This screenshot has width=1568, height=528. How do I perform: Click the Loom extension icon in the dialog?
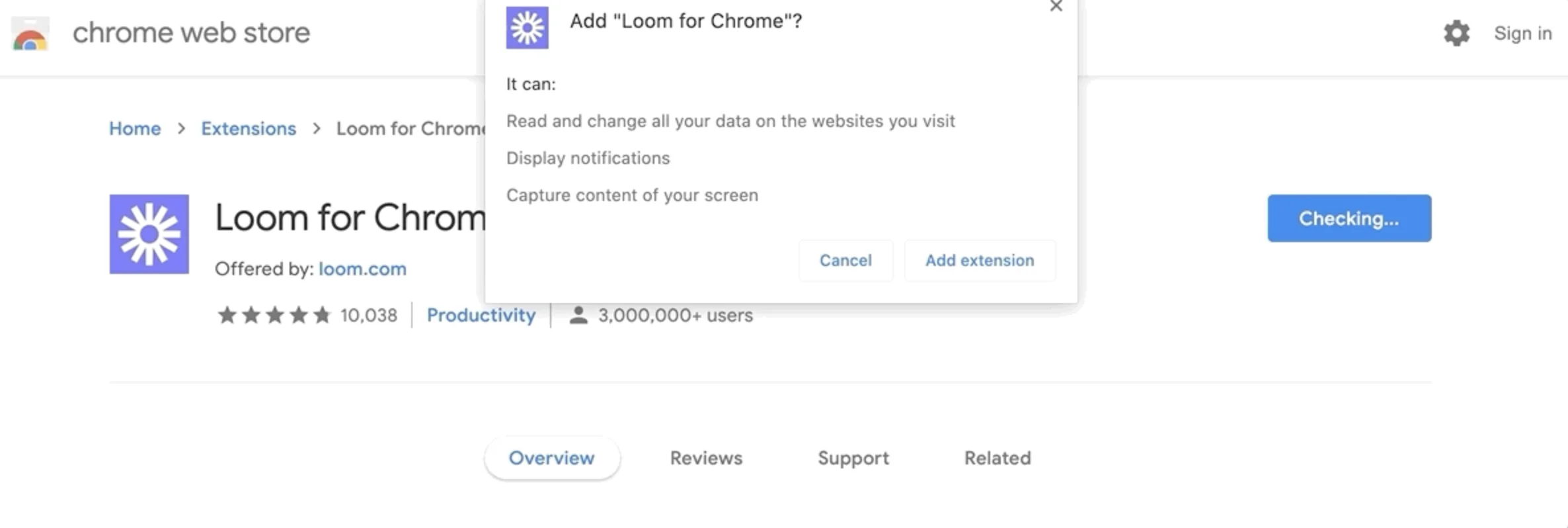(x=527, y=28)
